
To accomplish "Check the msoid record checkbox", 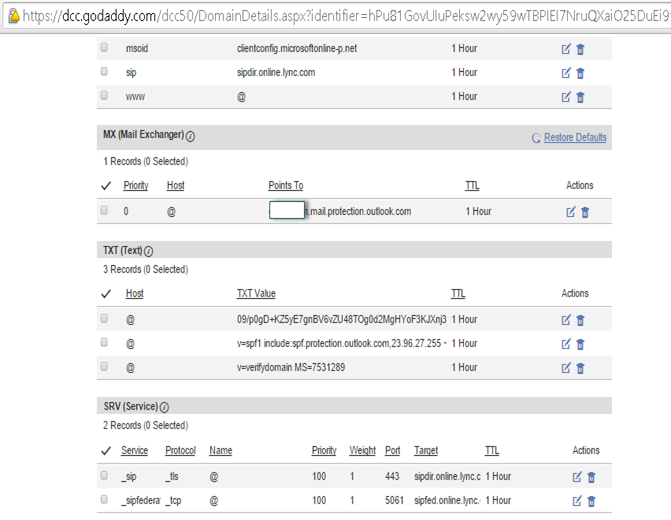I will [104, 47].
